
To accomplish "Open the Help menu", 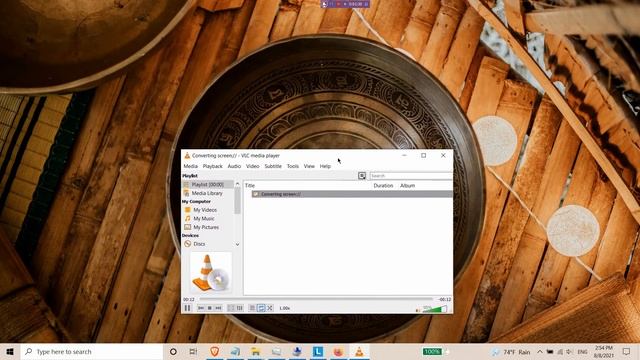I will 325,166.
